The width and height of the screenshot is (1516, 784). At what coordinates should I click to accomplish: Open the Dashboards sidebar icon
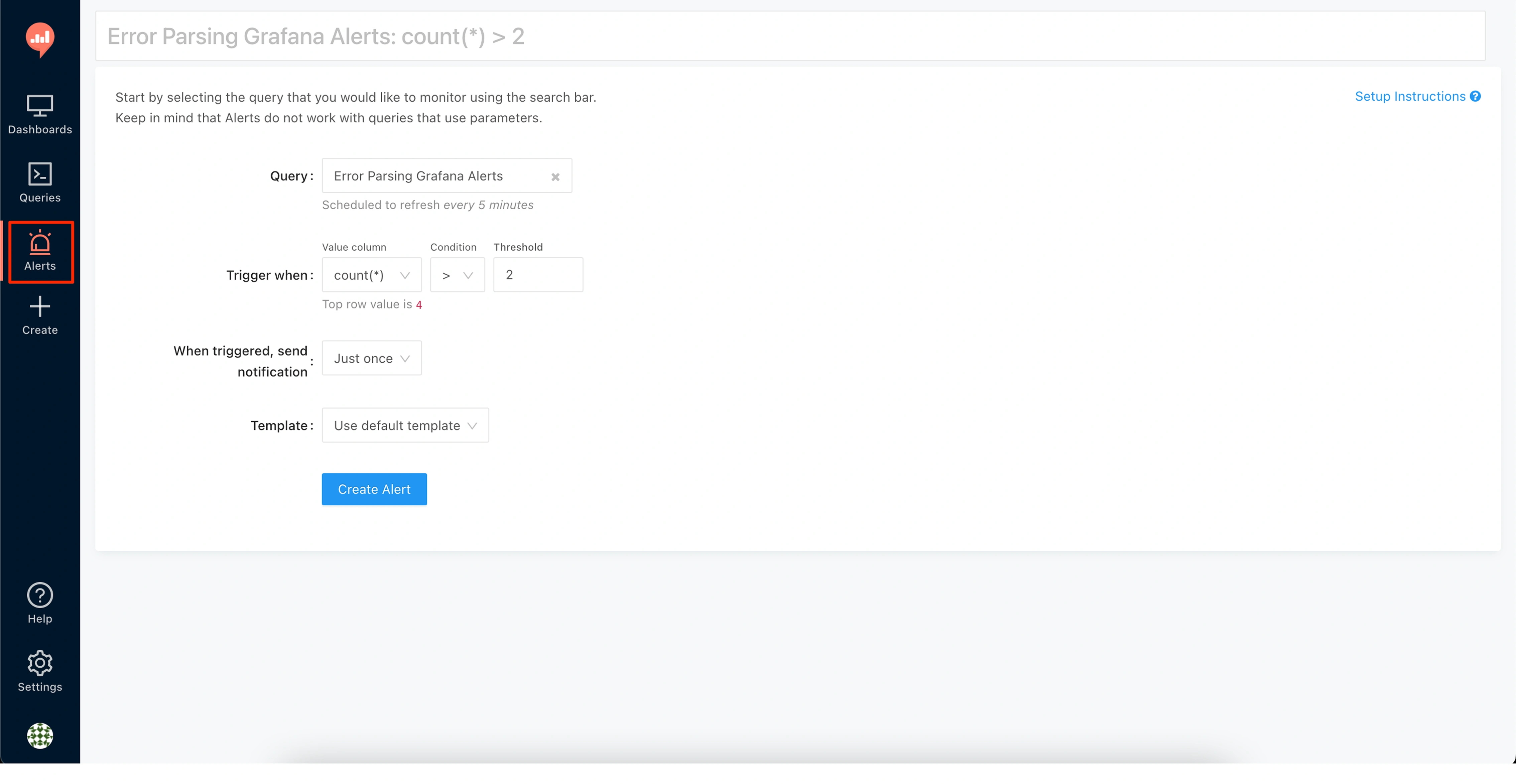click(40, 106)
